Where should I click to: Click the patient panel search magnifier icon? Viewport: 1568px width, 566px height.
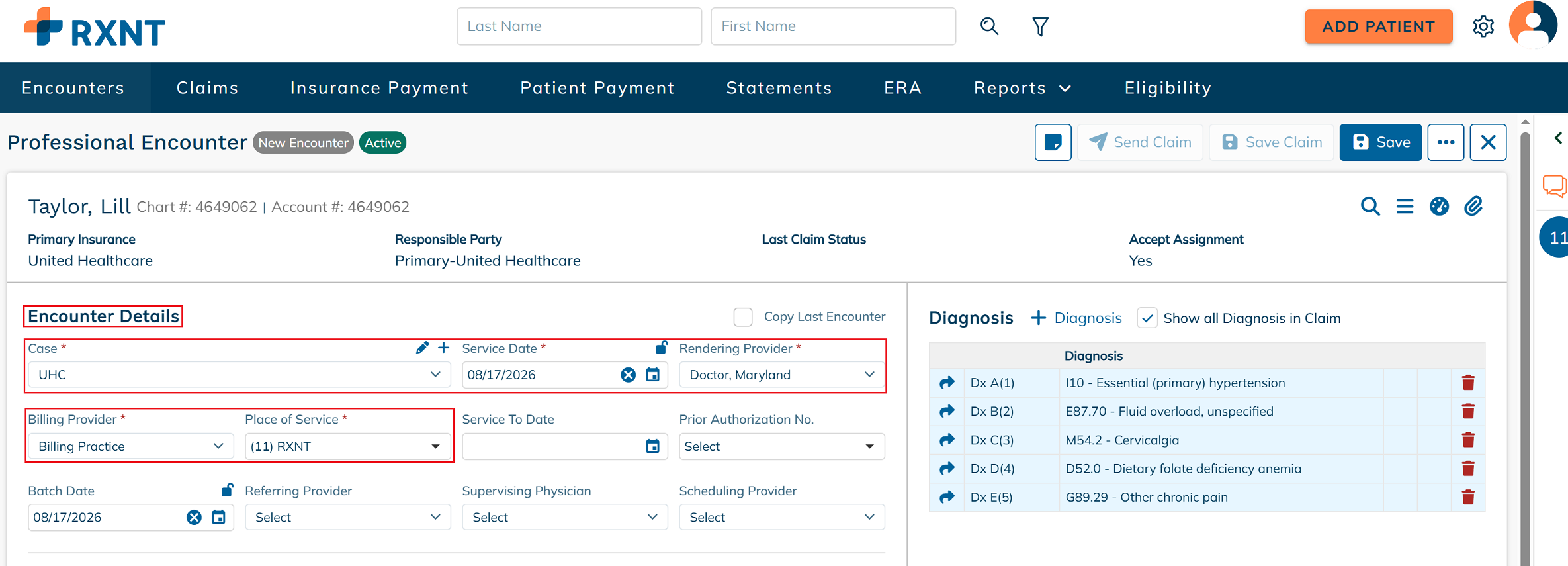[1370, 207]
